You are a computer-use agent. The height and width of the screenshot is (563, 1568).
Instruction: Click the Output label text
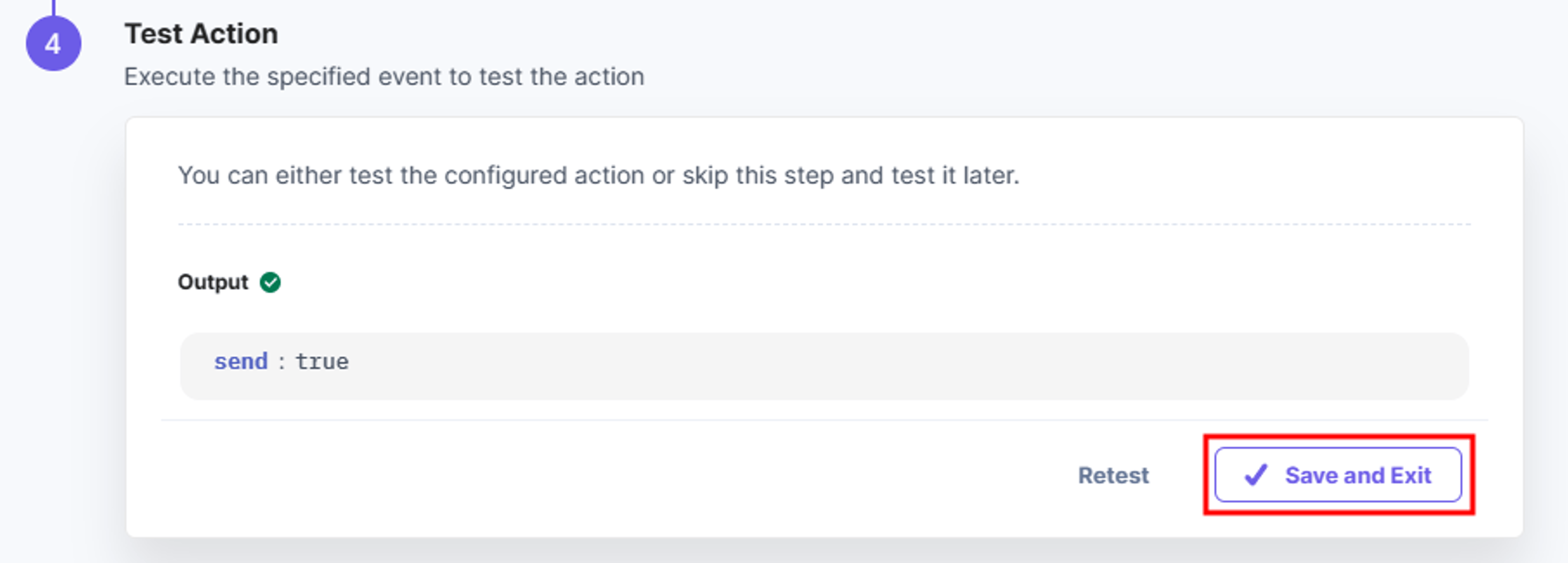point(213,283)
